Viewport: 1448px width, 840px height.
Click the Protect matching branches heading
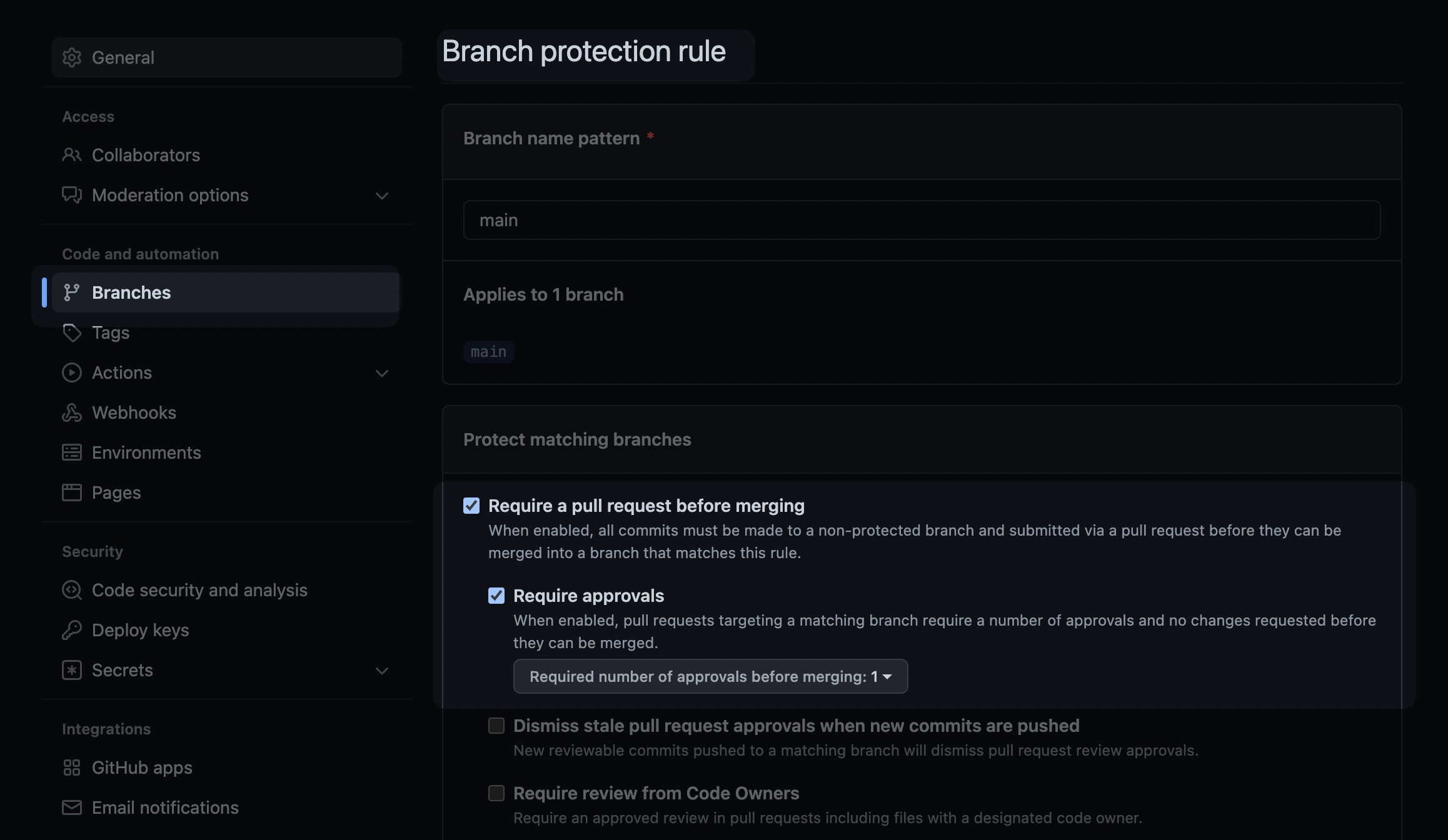tap(577, 439)
